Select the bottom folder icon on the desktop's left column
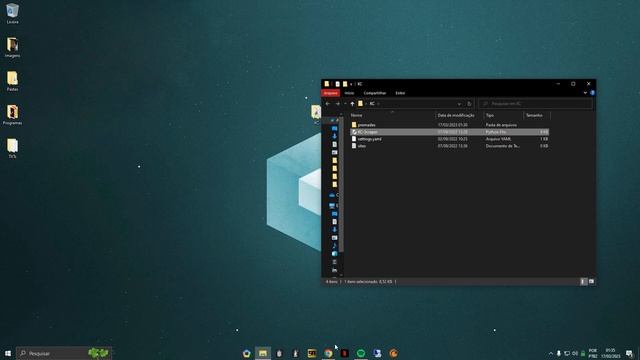This screenshot has width=640, height=360. tap(12, 148)
